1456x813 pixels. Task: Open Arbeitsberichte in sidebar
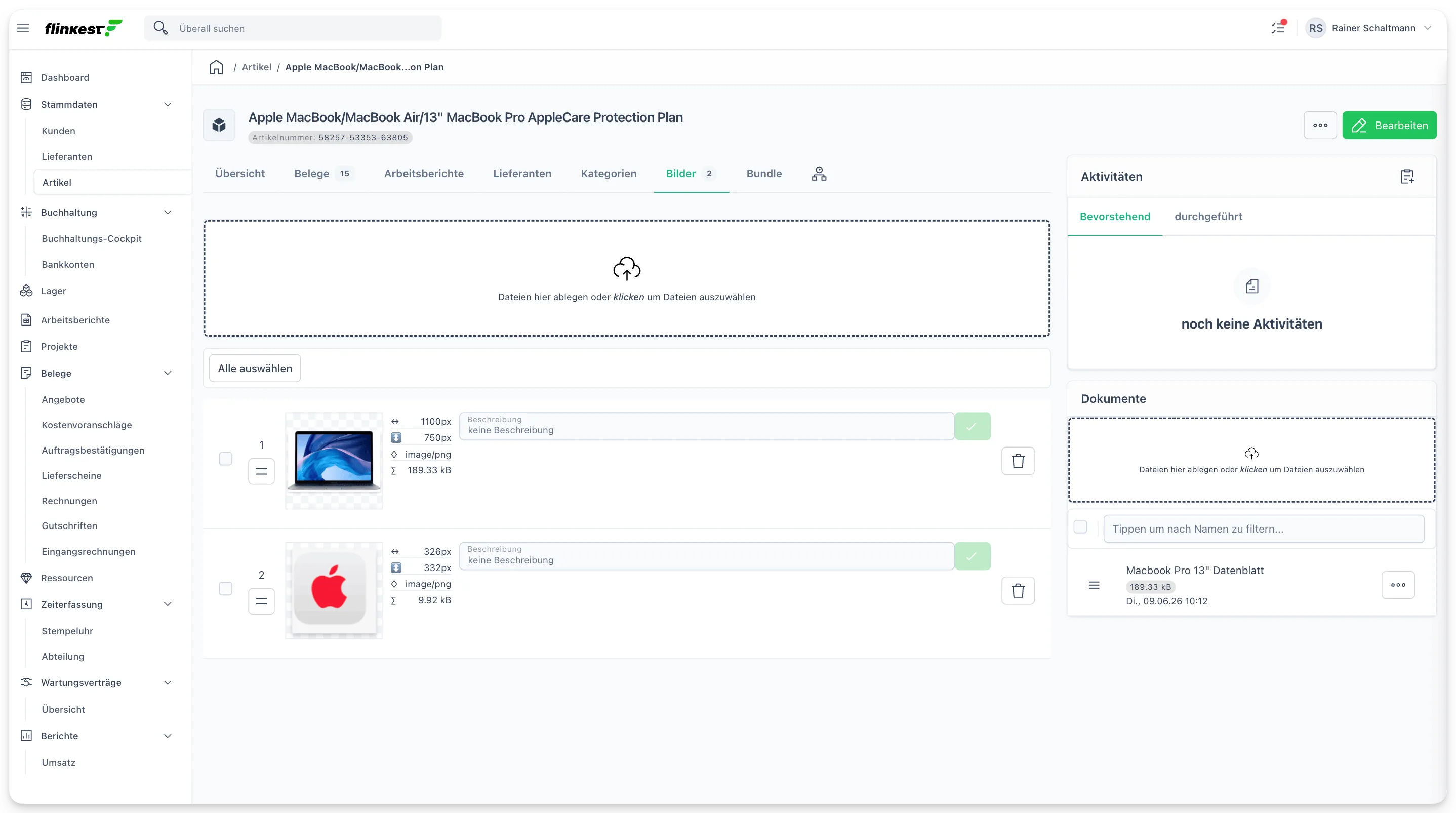pos(75,320)
